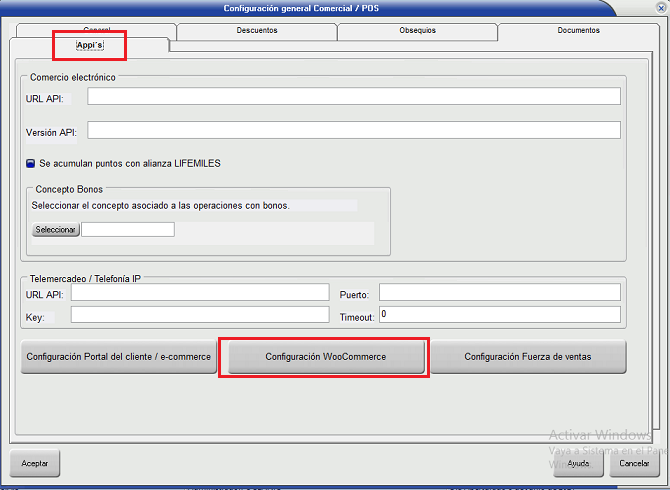Confirm with the Aceptar button
The height and width of the screenshot is (490, 670).
(x=35, y=463)
